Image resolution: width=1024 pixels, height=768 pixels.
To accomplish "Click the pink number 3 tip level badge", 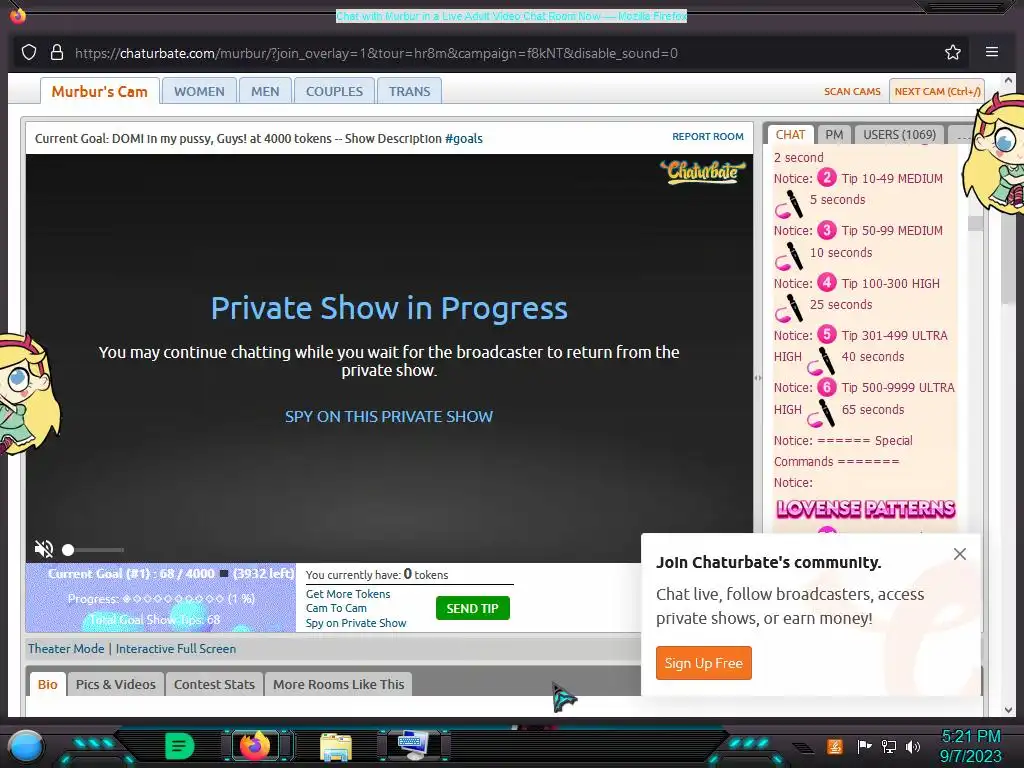I will click(826, 230).
